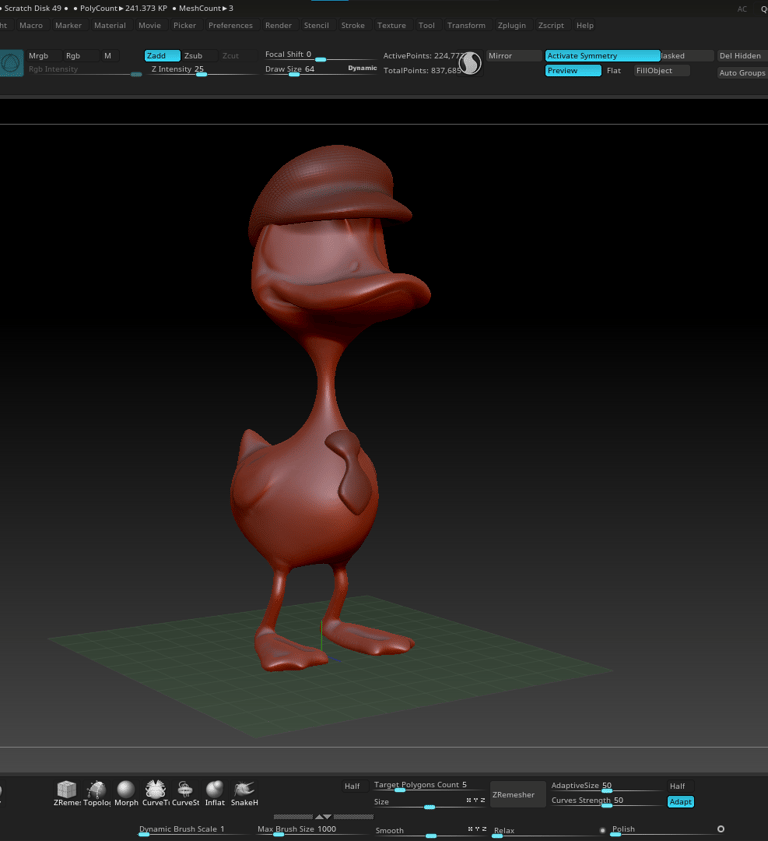The width and height of the screenshot is (768, 841).
Task: Adjust Target Polygons Count slider
Action: (429, 786)
